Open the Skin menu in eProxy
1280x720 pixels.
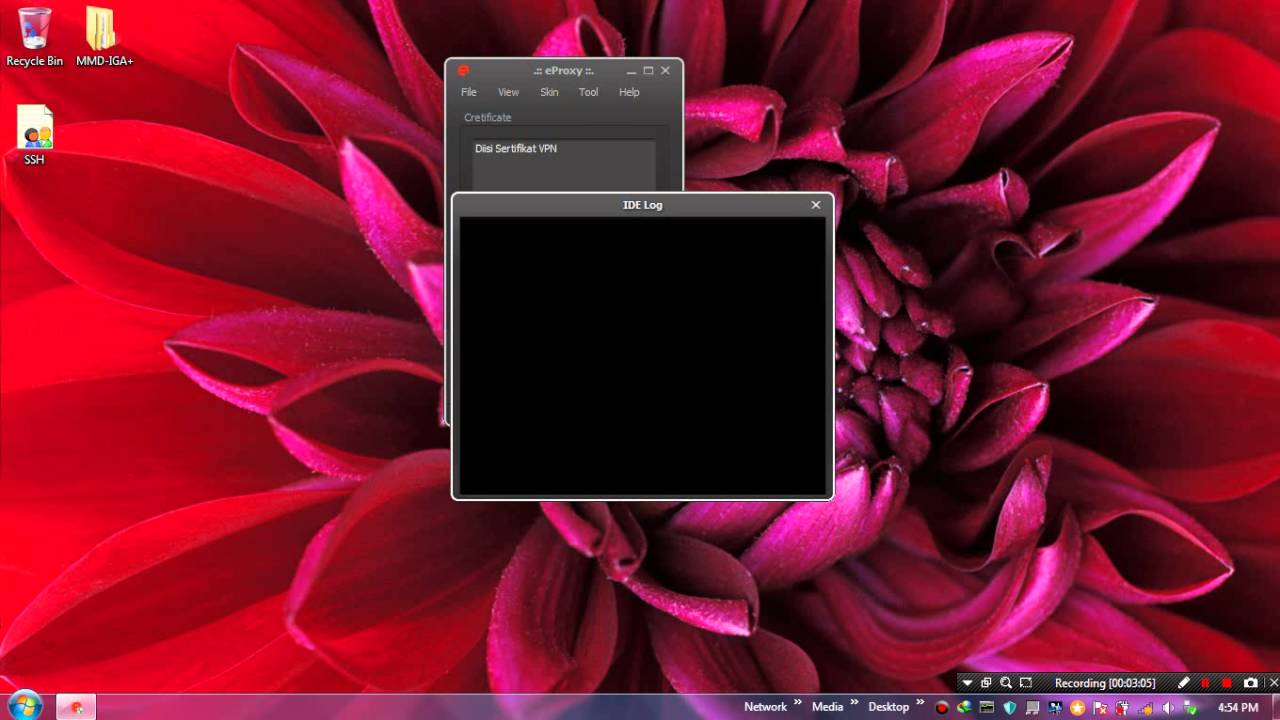click(549, 92)
